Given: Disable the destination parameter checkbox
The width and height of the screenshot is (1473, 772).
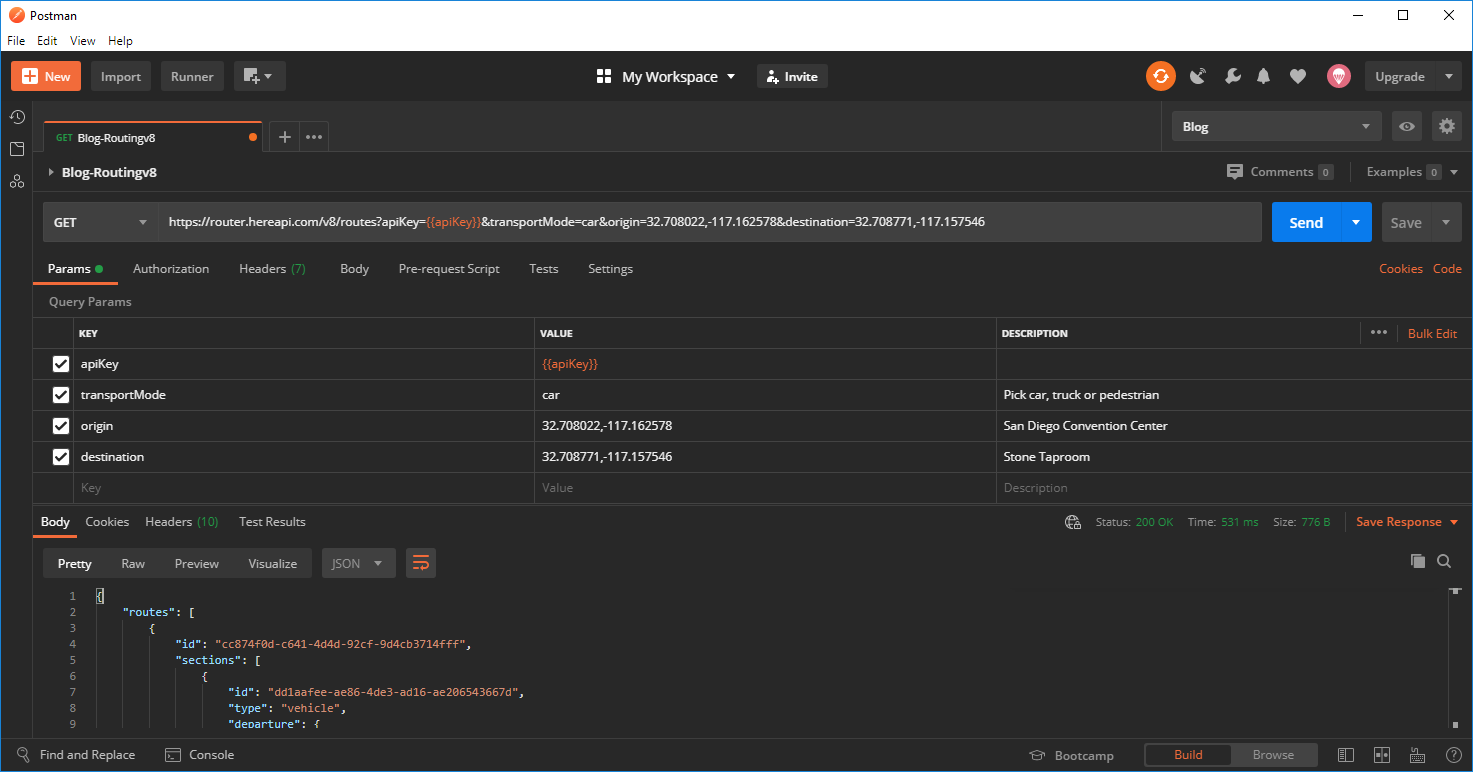Looking at the screenshot, I should pyautogui.click(x=61, y=457).
